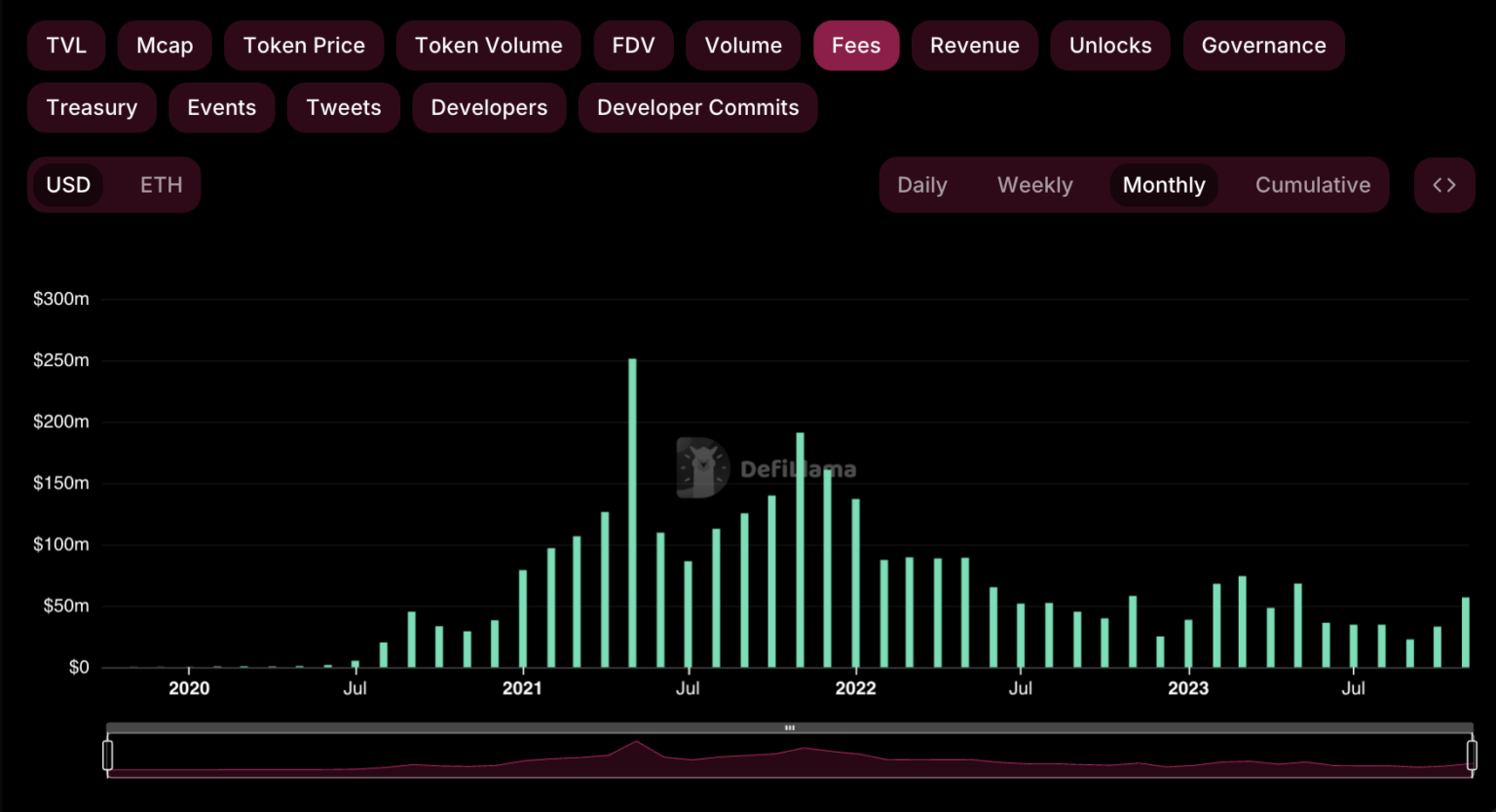This screenshot has height=812, width=1496.
Task: Enable the Revenue metric chip
Action: click(x=974, y=46)
